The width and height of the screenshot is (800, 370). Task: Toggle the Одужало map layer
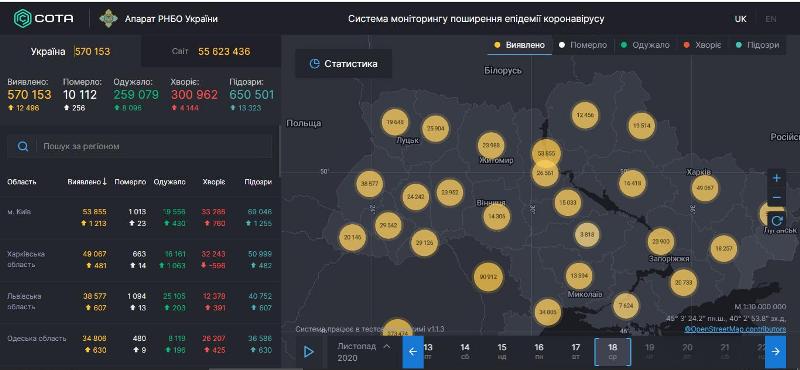(645, 45)
